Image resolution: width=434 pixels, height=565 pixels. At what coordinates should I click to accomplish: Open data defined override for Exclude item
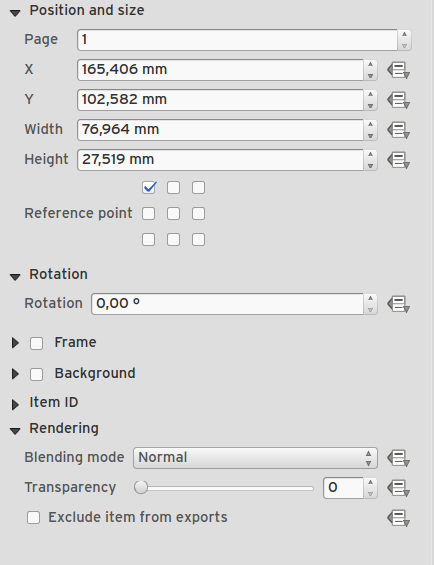(x=398, y=518)
